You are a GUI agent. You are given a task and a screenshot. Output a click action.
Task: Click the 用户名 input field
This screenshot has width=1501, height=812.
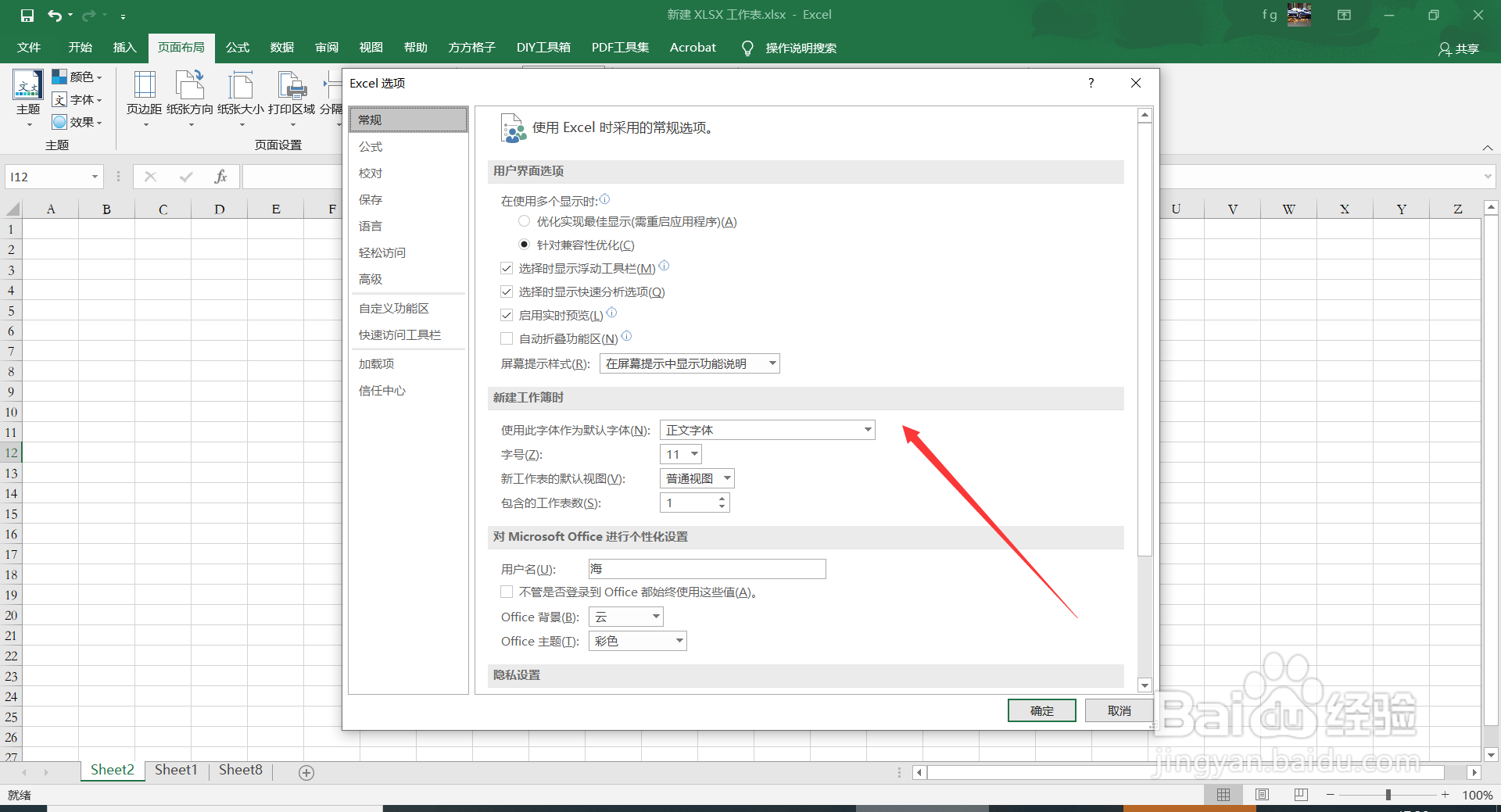707,569
